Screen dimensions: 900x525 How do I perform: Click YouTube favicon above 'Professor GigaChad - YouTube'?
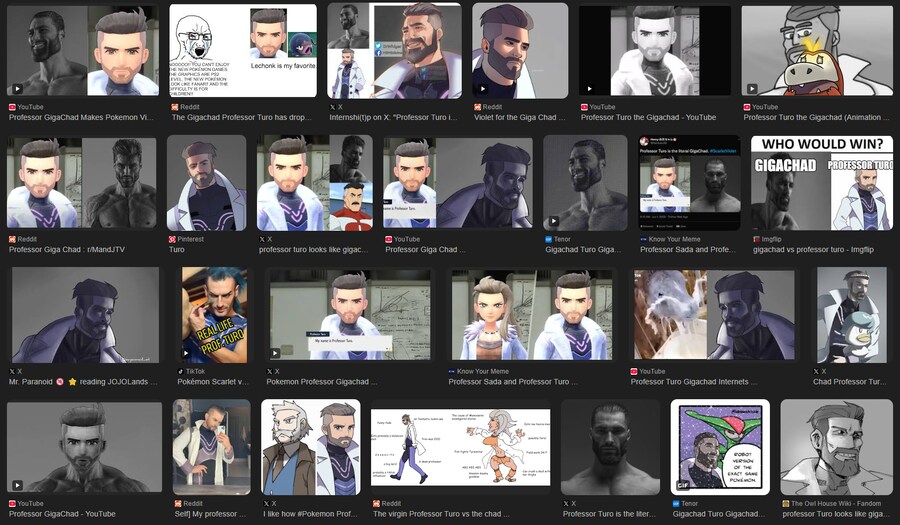[12, 503]
